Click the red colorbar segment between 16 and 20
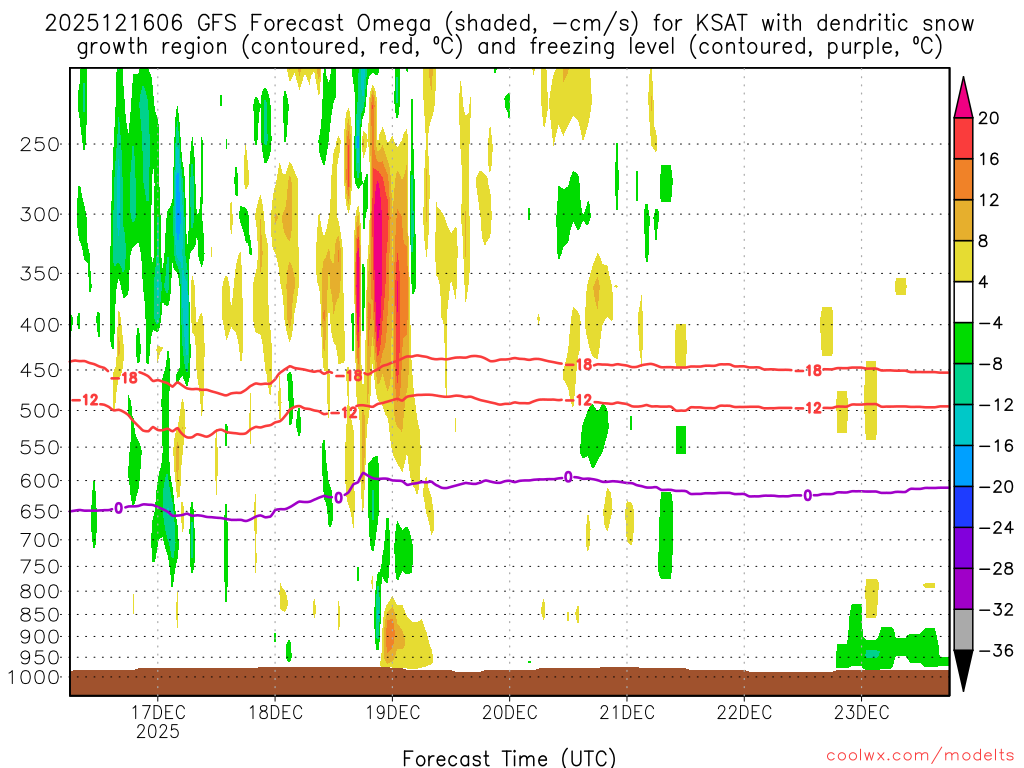The width and height of the screenshot is (1024, 768). (x=963, y=138)
